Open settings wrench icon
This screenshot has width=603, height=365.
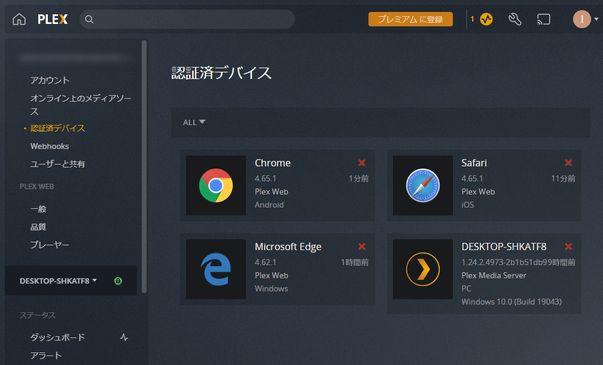[x=515, y=19]
